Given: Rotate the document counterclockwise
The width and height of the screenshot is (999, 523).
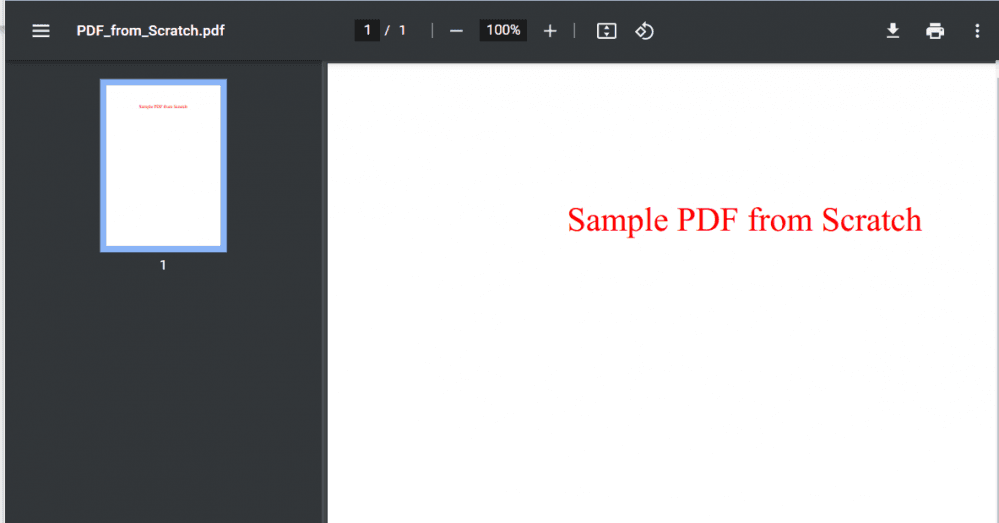Looking at the screenshot, I should pos(645,31).
